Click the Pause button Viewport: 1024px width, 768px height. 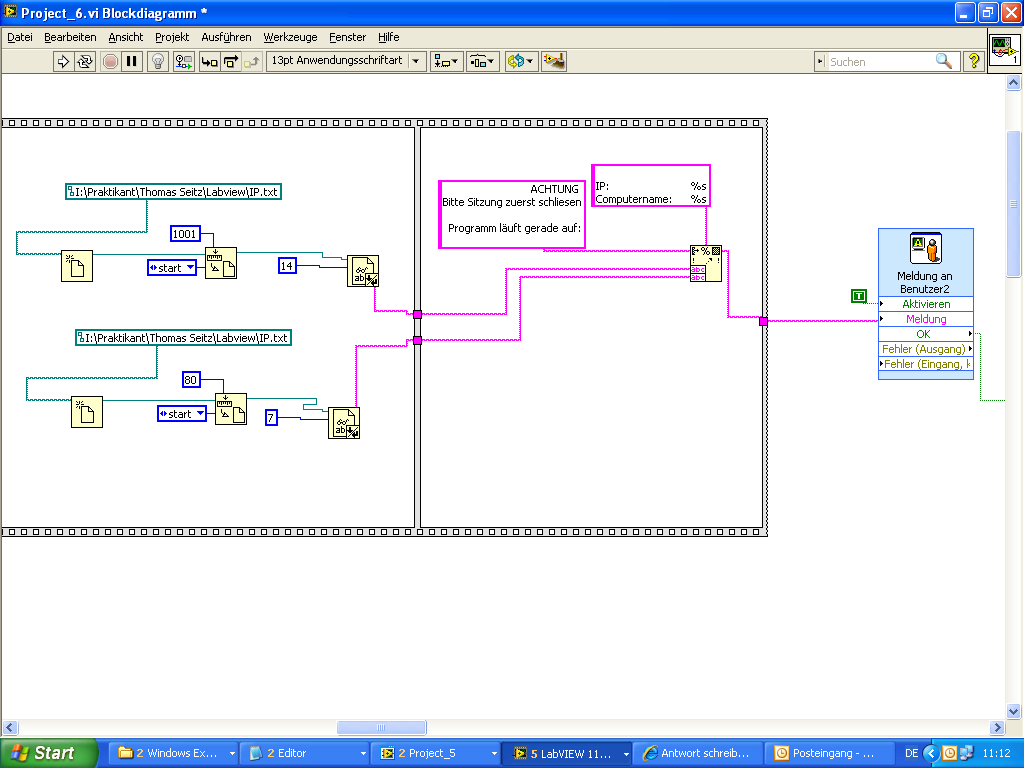point(132,61)
